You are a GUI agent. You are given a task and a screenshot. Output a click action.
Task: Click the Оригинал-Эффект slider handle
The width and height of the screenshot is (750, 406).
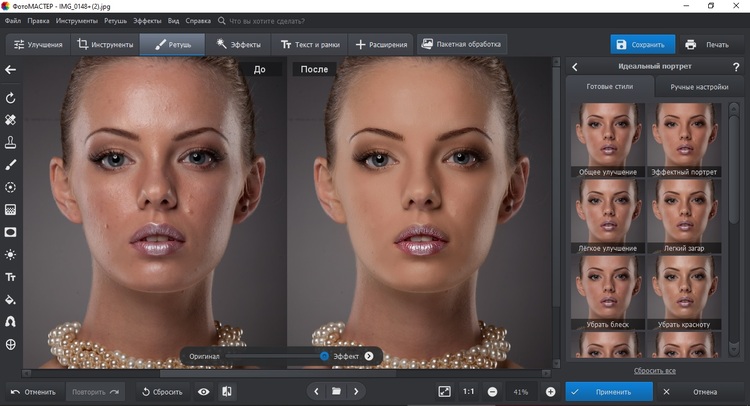pyautogui.click(x=324, y=355)
